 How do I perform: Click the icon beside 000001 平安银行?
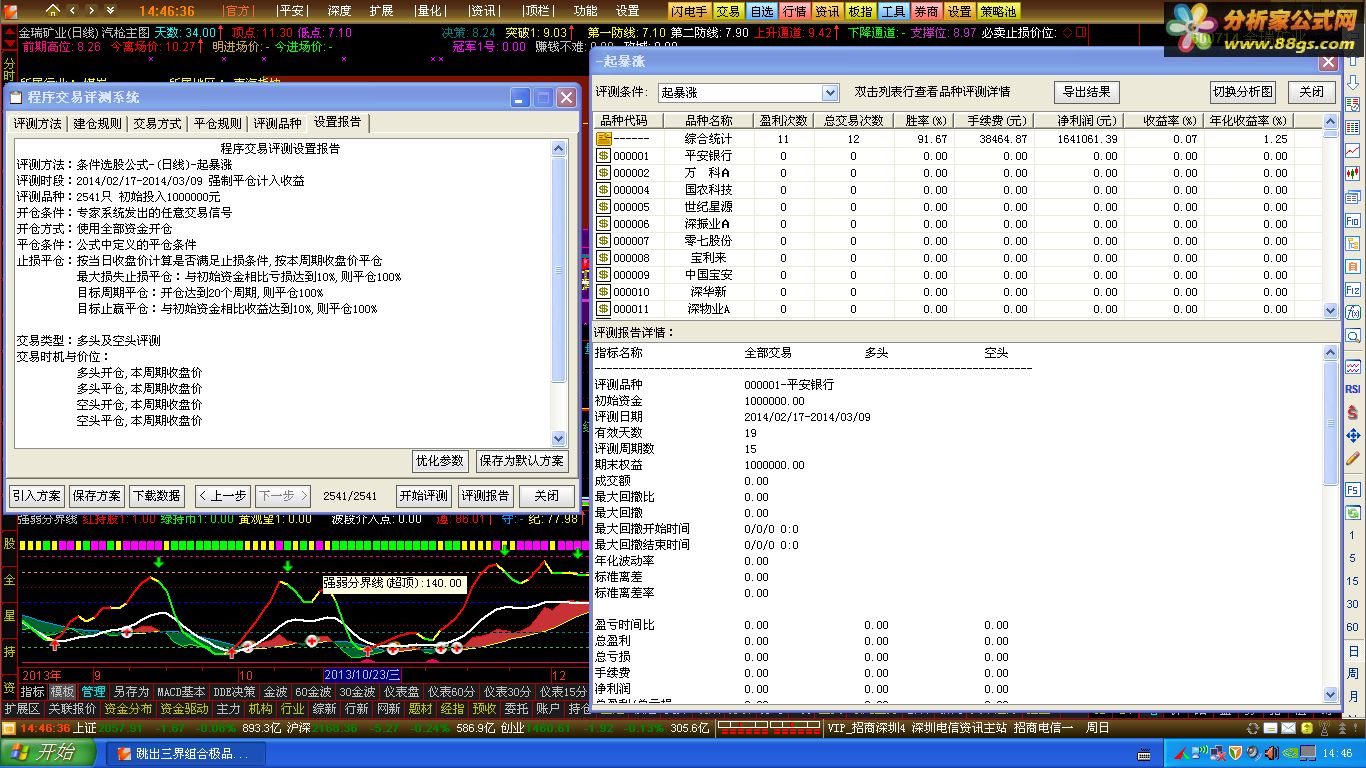pyautogui.click(x=604, y=156)
